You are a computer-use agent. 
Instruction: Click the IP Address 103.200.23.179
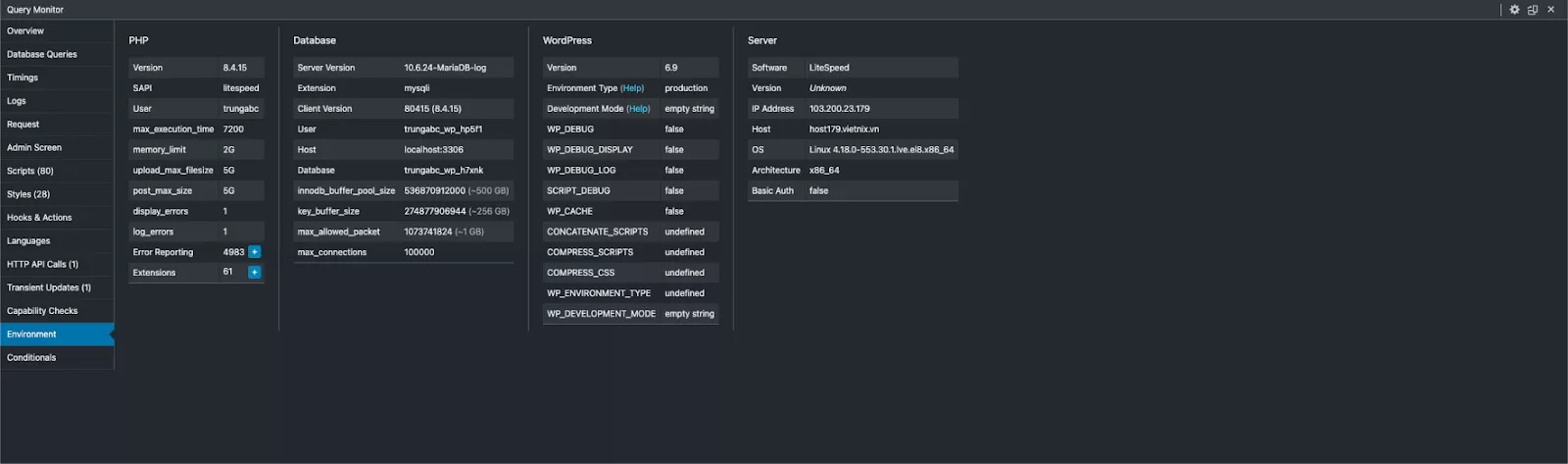839,109
